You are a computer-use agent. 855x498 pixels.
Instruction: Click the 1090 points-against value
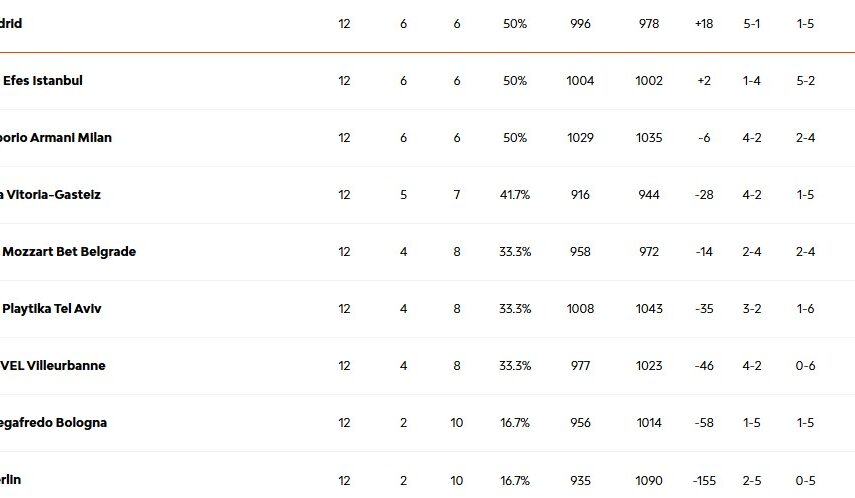coord(649,481)
